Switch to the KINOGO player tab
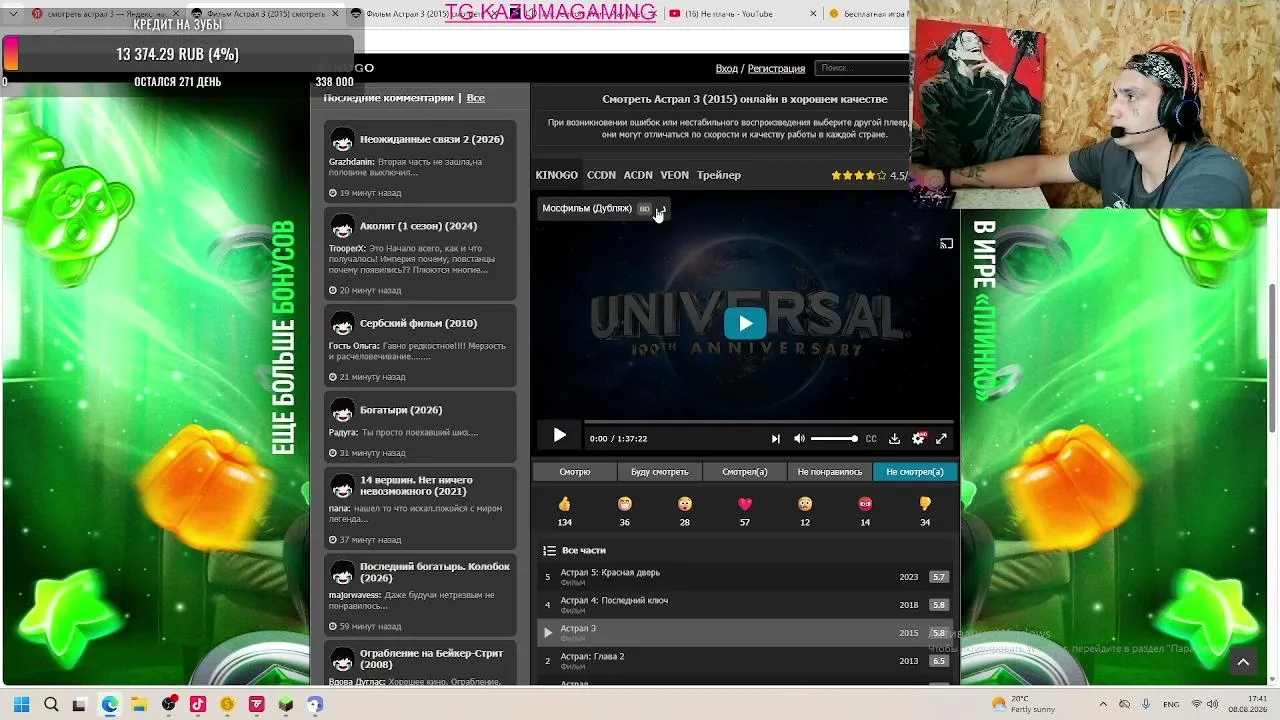This screenshot has width=1280, height=720. click(x=556, y=175)
